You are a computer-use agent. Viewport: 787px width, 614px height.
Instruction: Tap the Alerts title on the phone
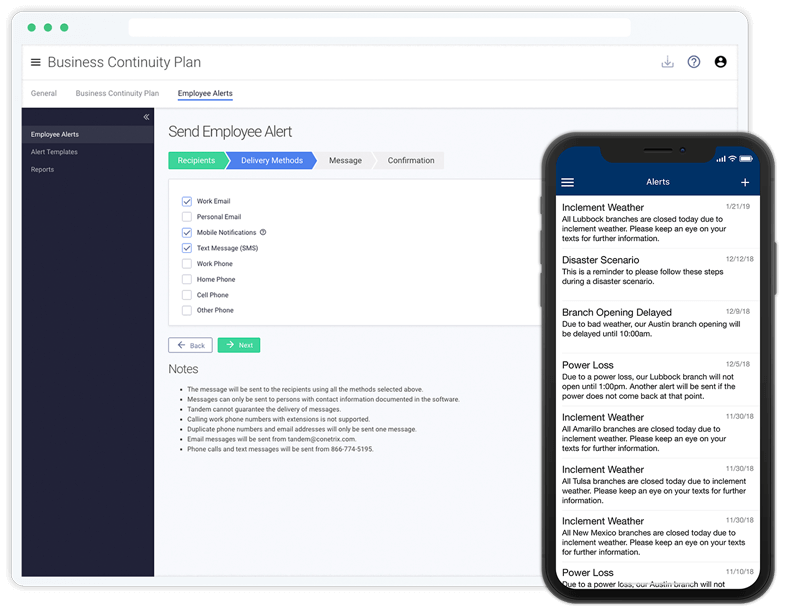point(658,182)
